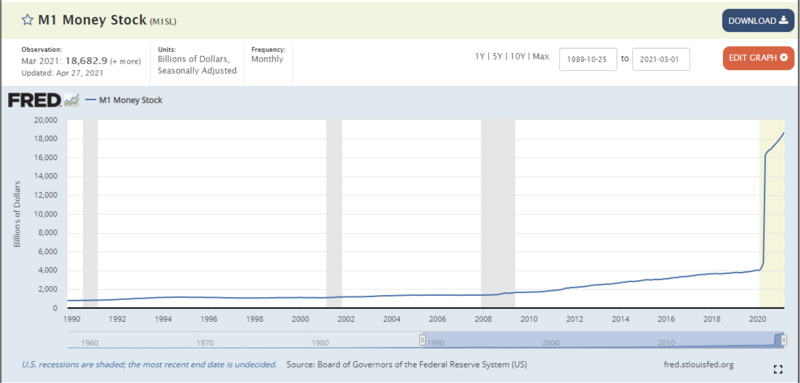The width and height of the screenshot is (800, 383).
Task: Select the 10Y date range
Action: (516, 57)
